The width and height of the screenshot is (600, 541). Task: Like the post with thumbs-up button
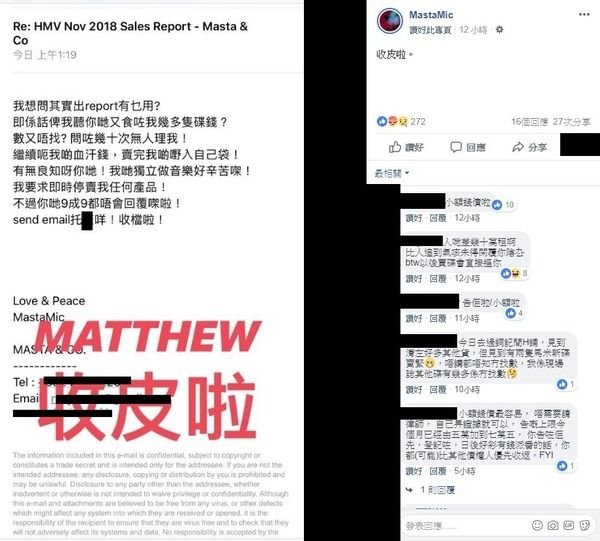[406, 147]
